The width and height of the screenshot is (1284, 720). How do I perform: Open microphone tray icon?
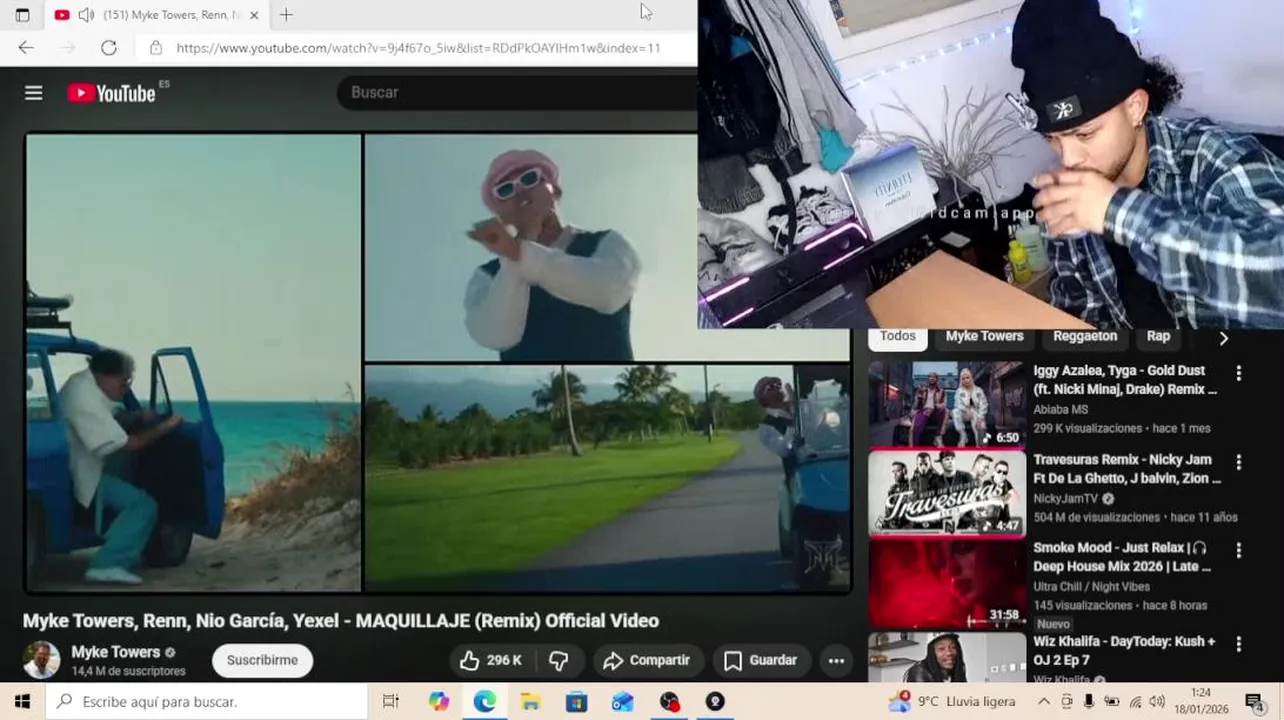pos(1089,701)
